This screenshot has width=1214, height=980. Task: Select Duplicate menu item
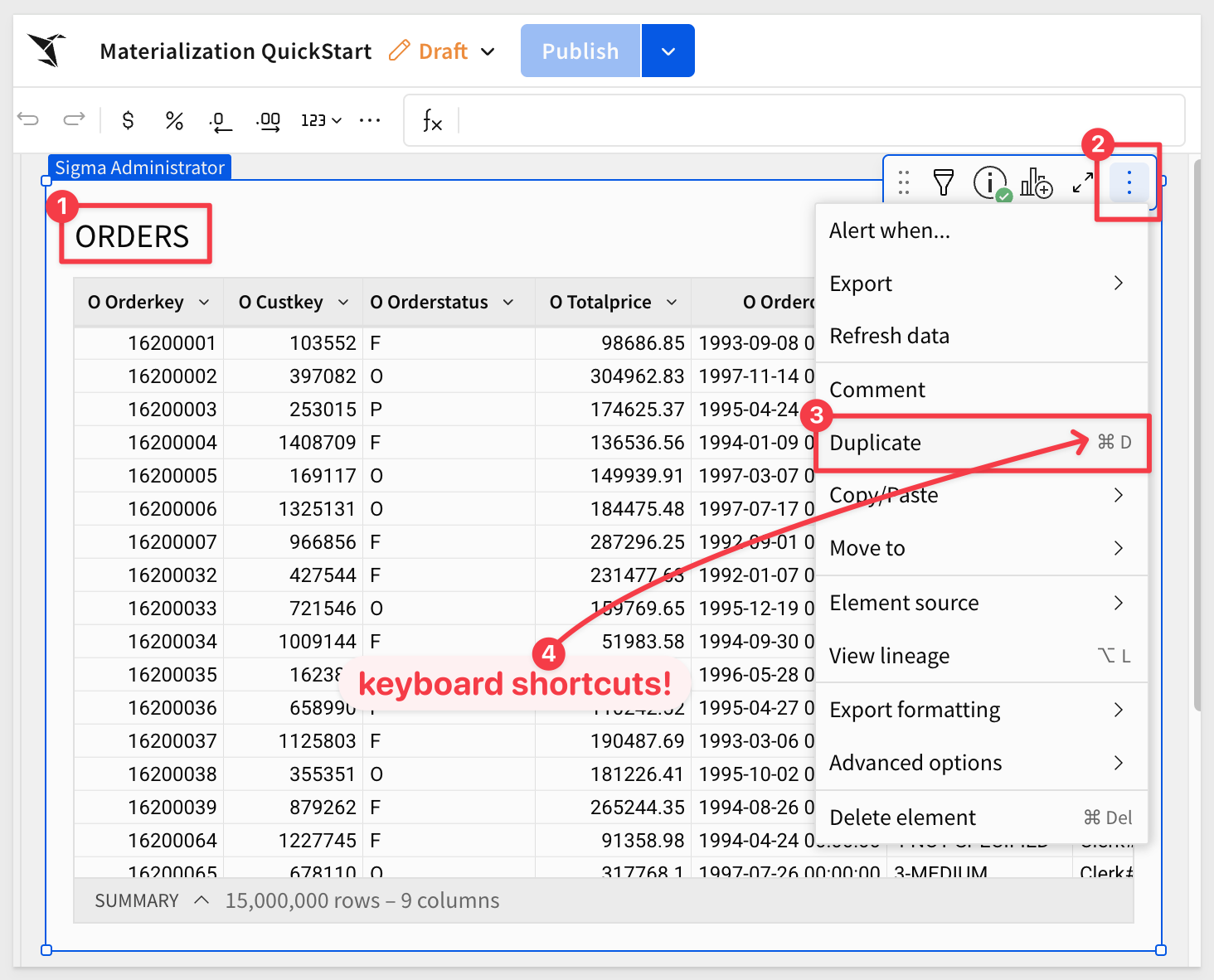point(982,443)
